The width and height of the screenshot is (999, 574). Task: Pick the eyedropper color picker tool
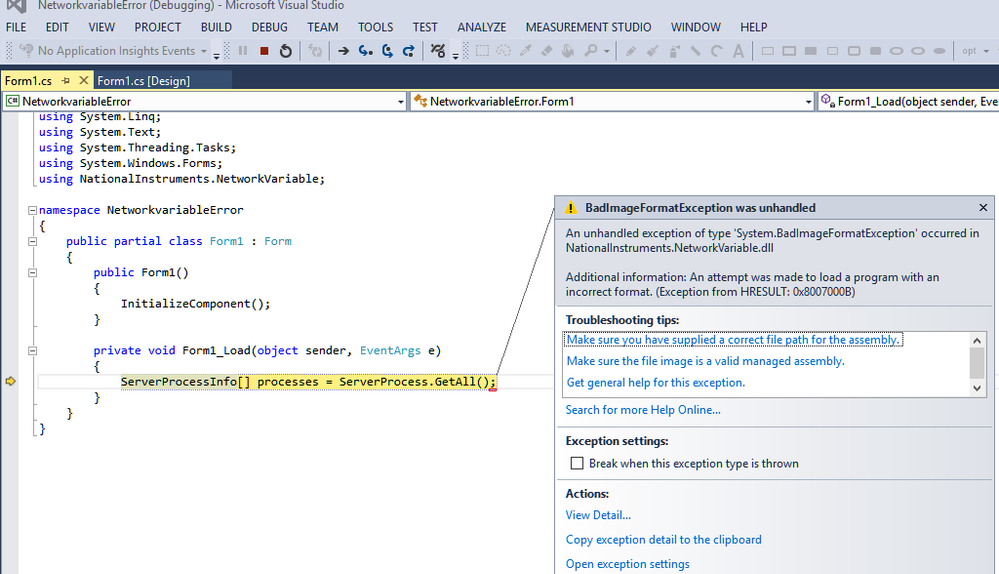[525, 51]
